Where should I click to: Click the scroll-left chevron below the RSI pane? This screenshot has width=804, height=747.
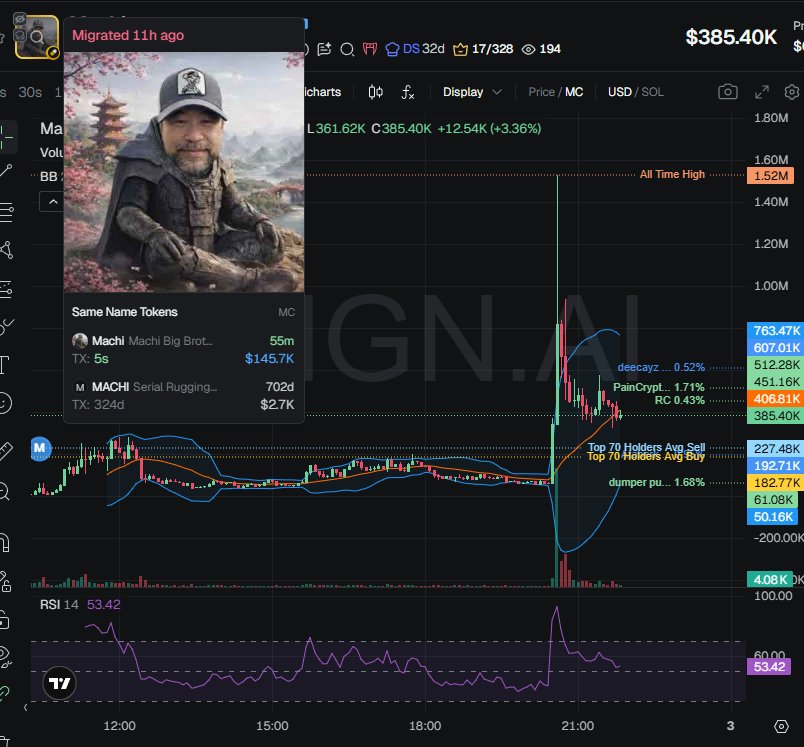[x=26, y=708]
